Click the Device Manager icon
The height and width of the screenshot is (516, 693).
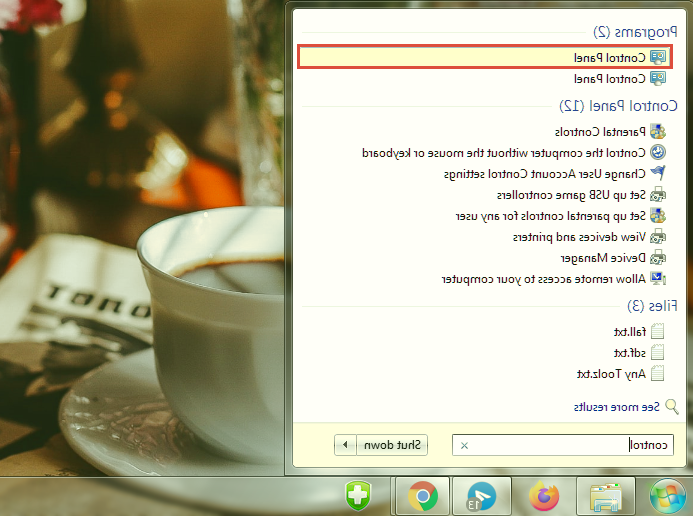pyautogui.click(x=657, y=257)
